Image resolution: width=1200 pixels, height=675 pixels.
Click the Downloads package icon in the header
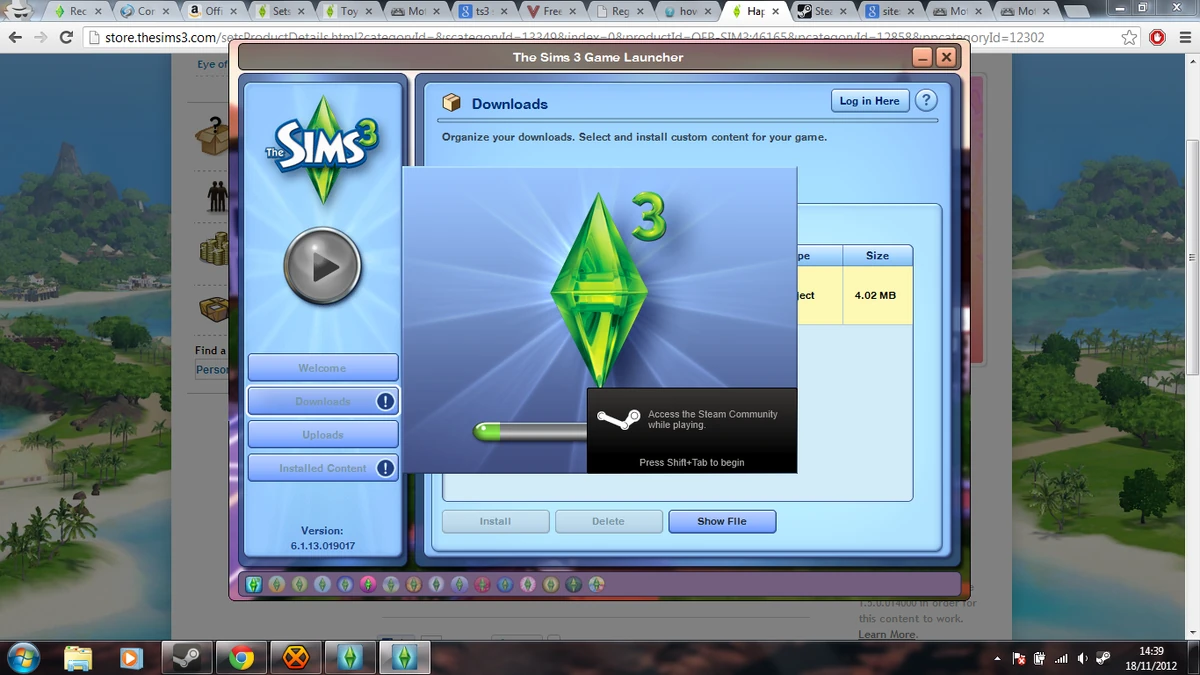pos(452,102)
